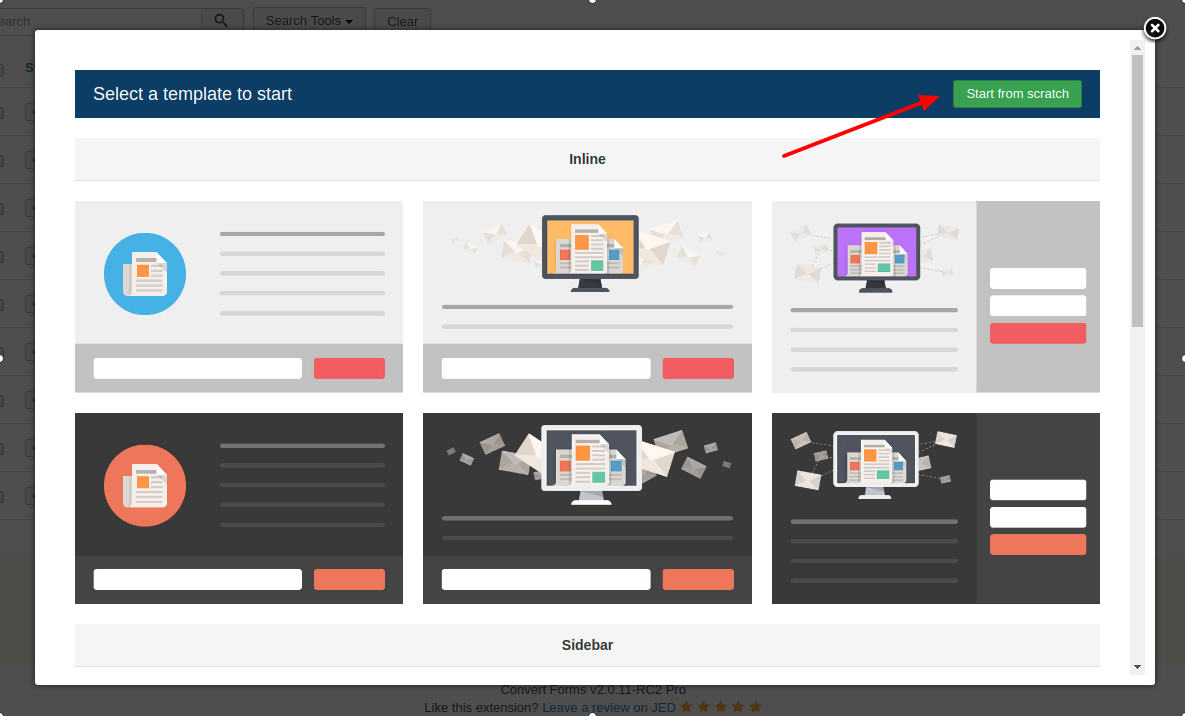Click the Start from scratch button

coord(1016,94)
